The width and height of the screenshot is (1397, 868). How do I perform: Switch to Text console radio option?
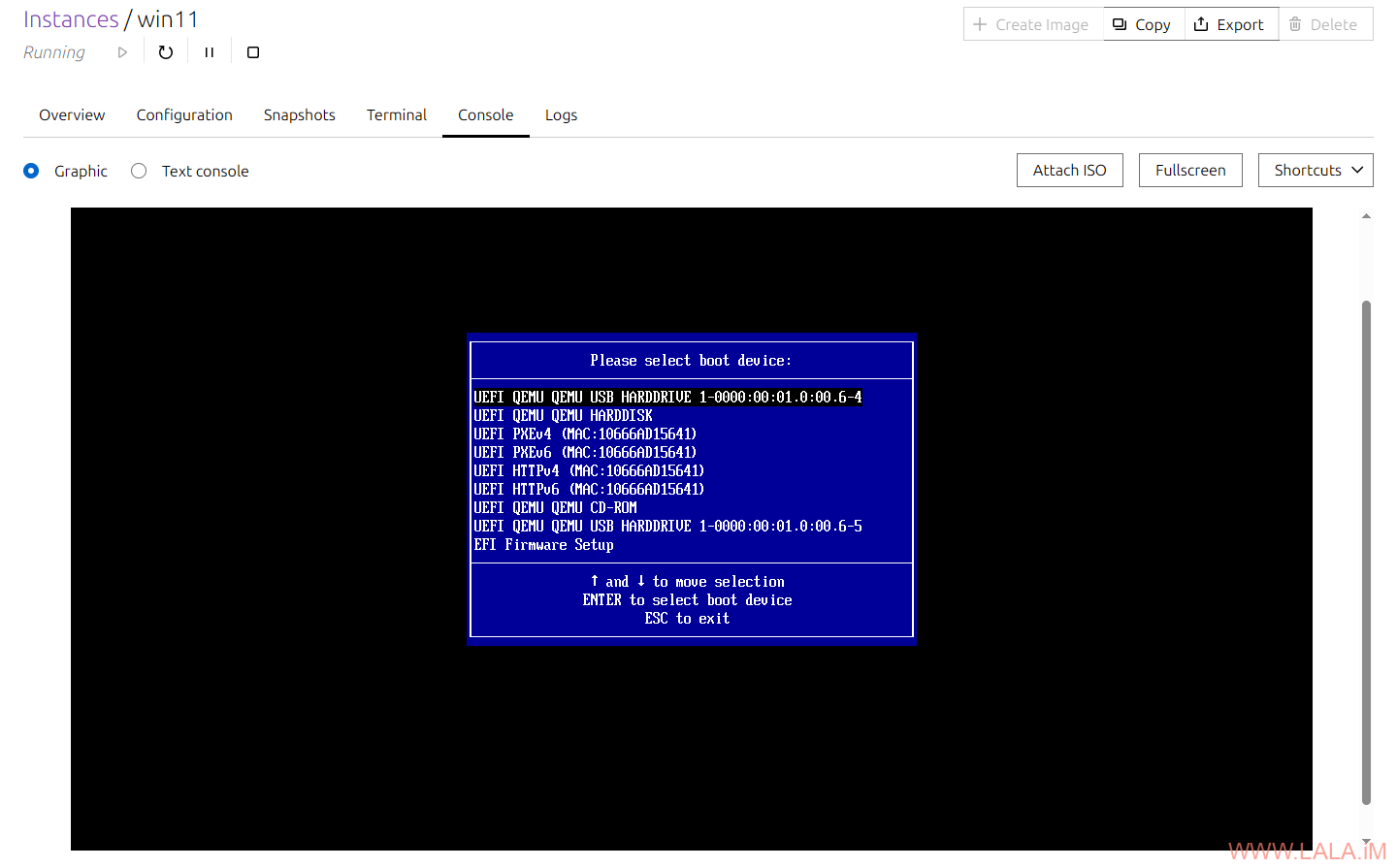139,171
